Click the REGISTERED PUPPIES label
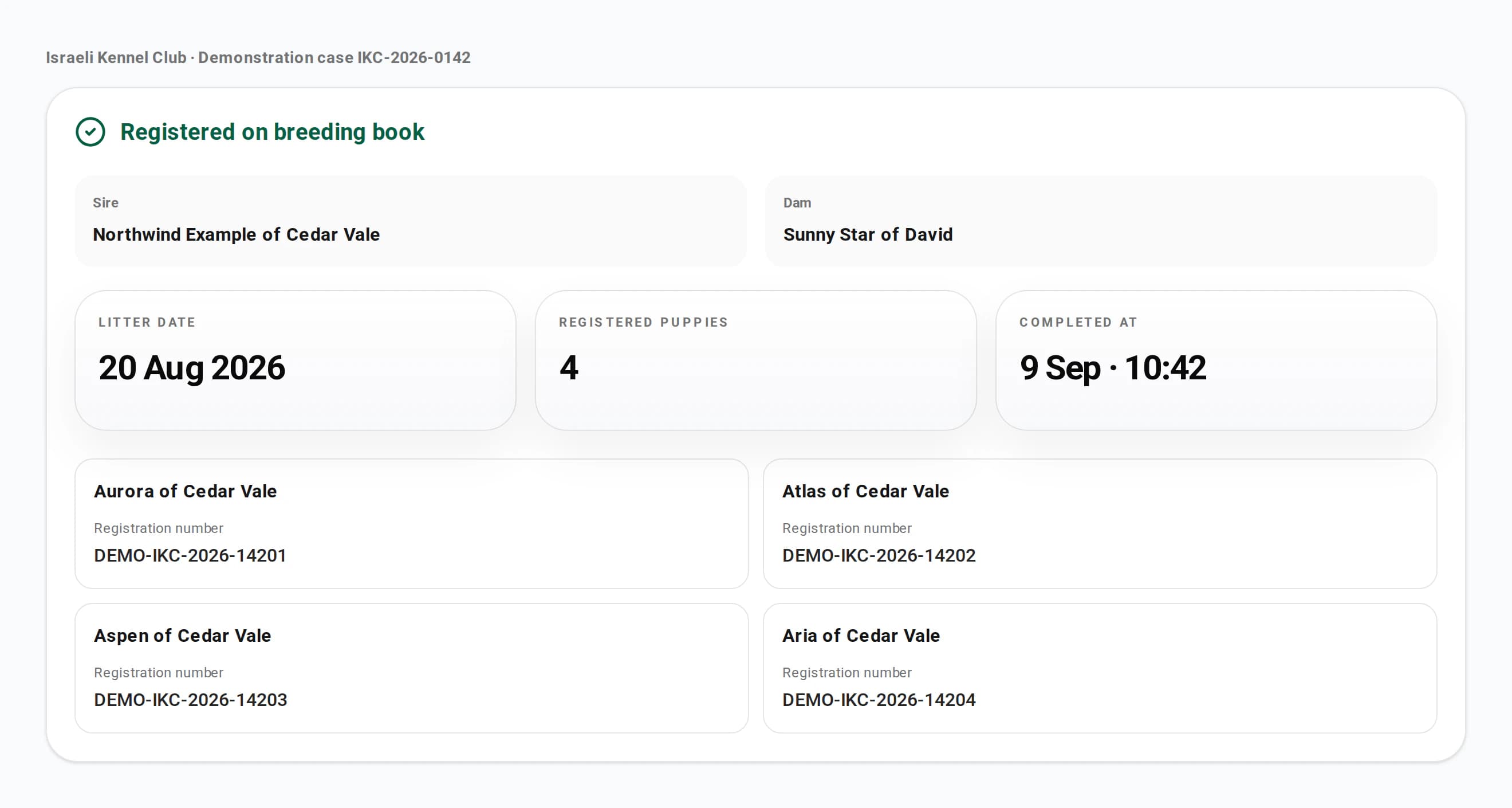This screenshot has height=808, width=1512. coord(643,323)
